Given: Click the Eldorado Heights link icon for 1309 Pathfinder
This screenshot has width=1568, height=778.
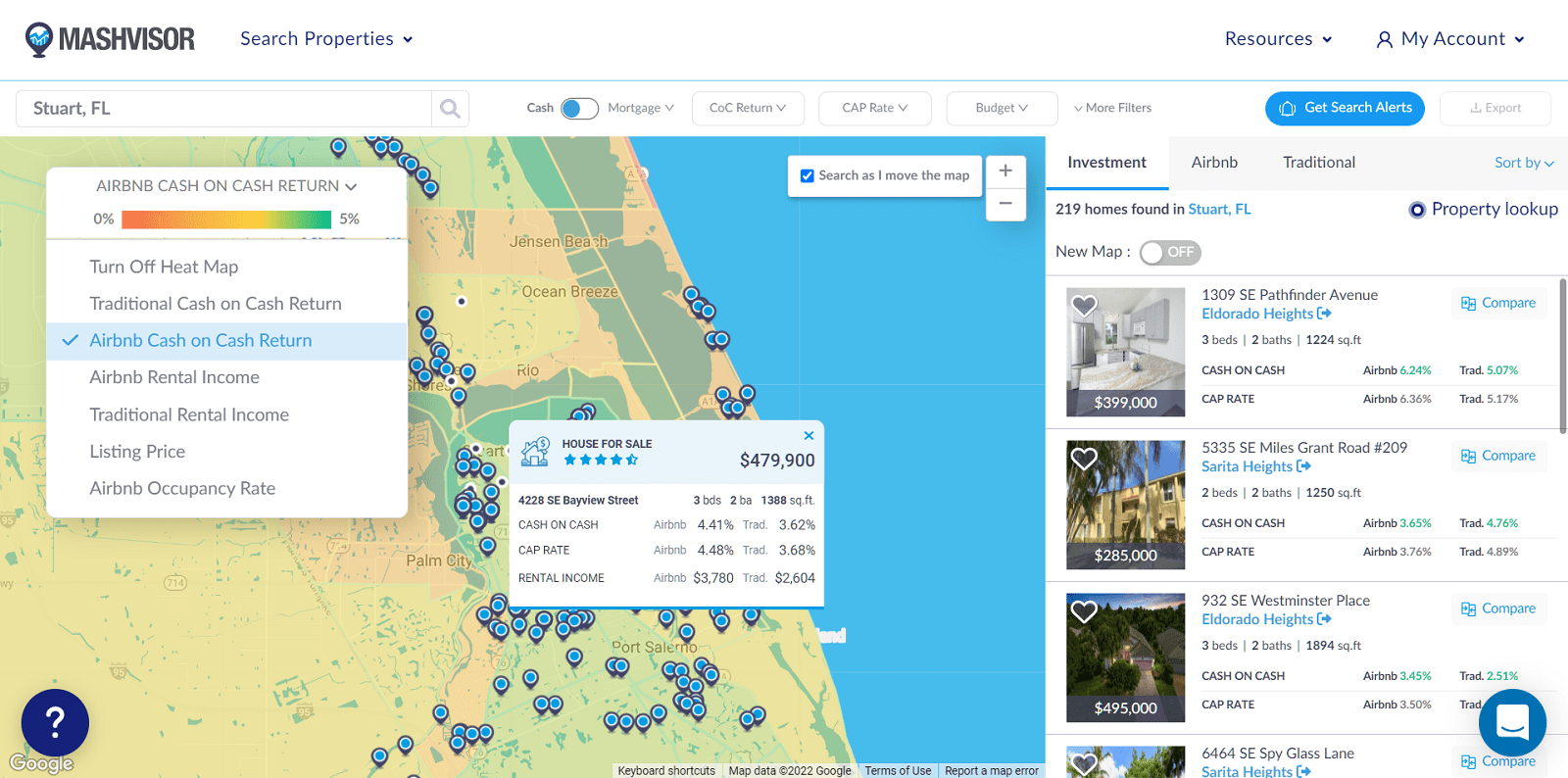Looking at the screenshot, I should 1324,314.
